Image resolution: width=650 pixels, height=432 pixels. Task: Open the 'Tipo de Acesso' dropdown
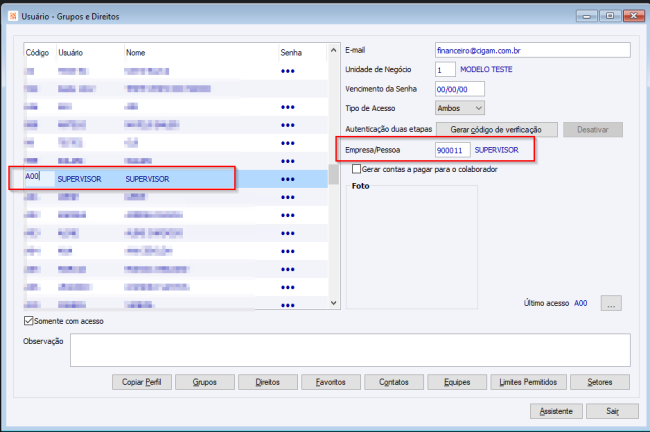(460, 108)
